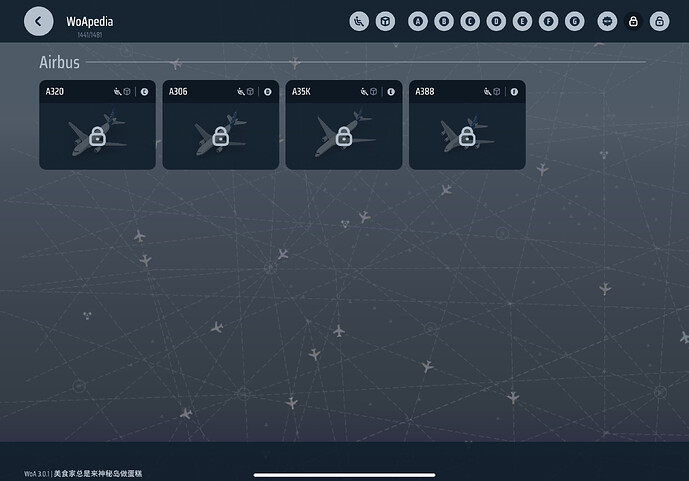
Task: Open the locked A35K card
Action: point(344,125)
